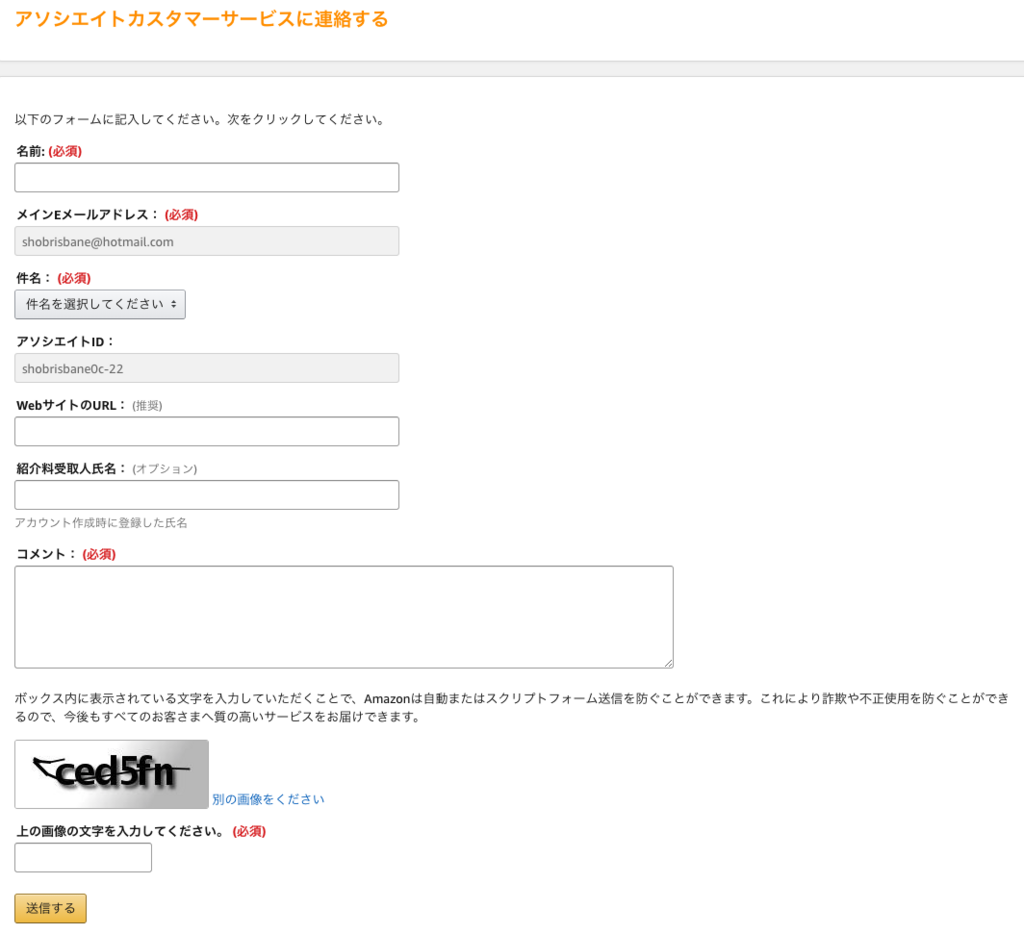Screen dimensions: 1024x934
Task: Click the WebサイトのURL label
Action: [71, 405]
